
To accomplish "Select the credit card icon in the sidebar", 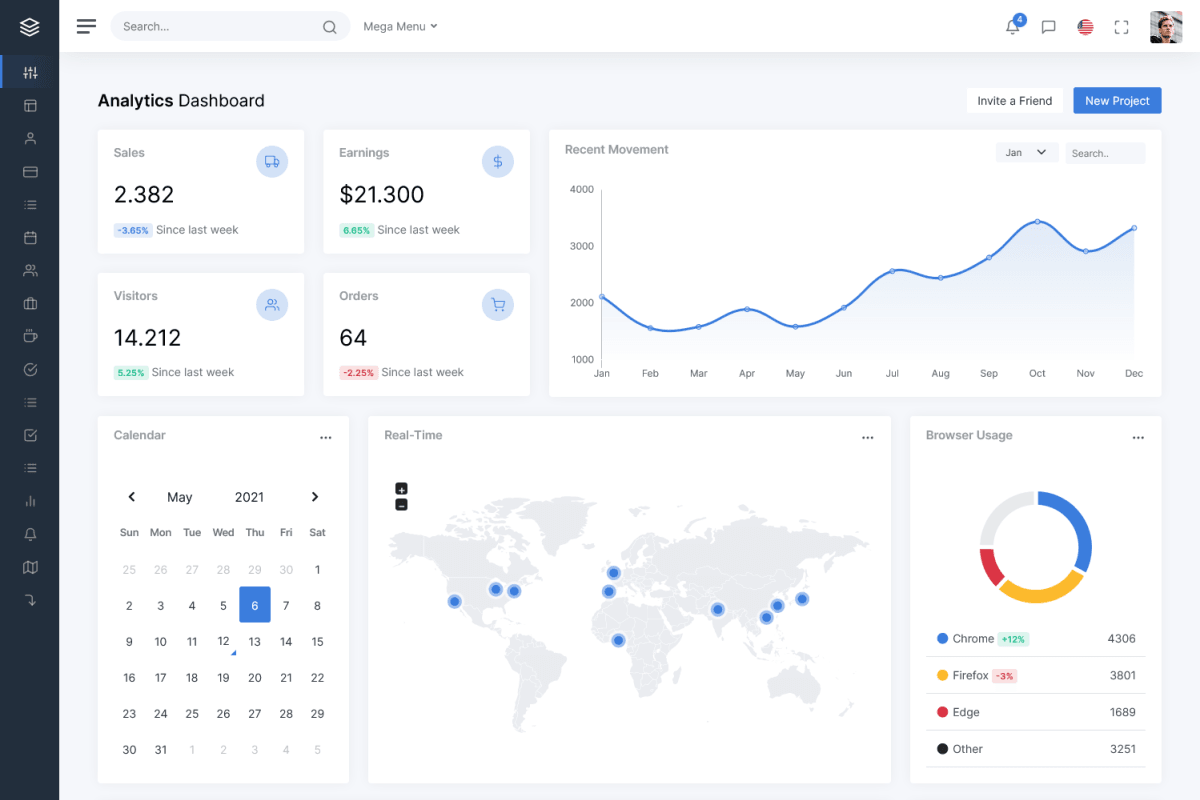I will 30,172.
